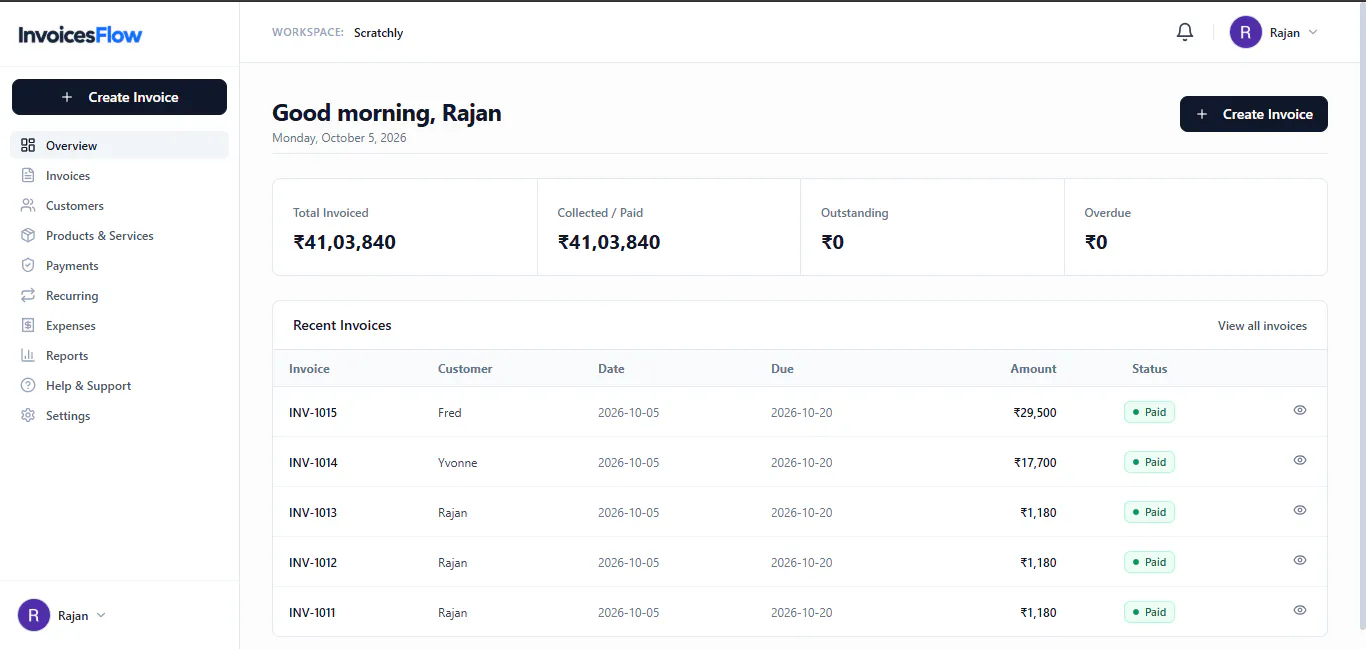
Task: Select the Products & Services box icon
Action: (28, 235)
